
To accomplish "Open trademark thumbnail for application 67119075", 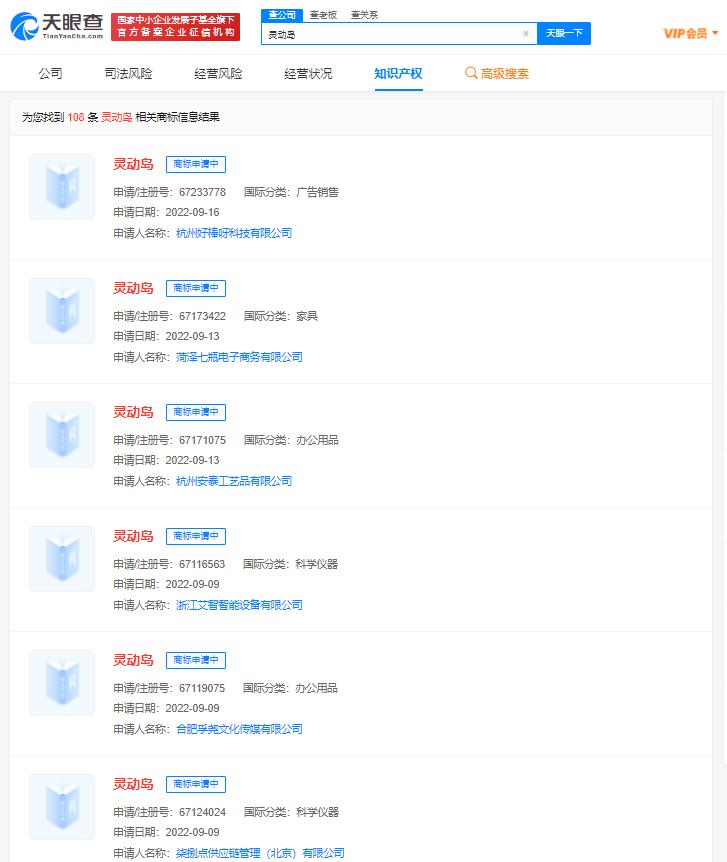I will pos(62,683).
